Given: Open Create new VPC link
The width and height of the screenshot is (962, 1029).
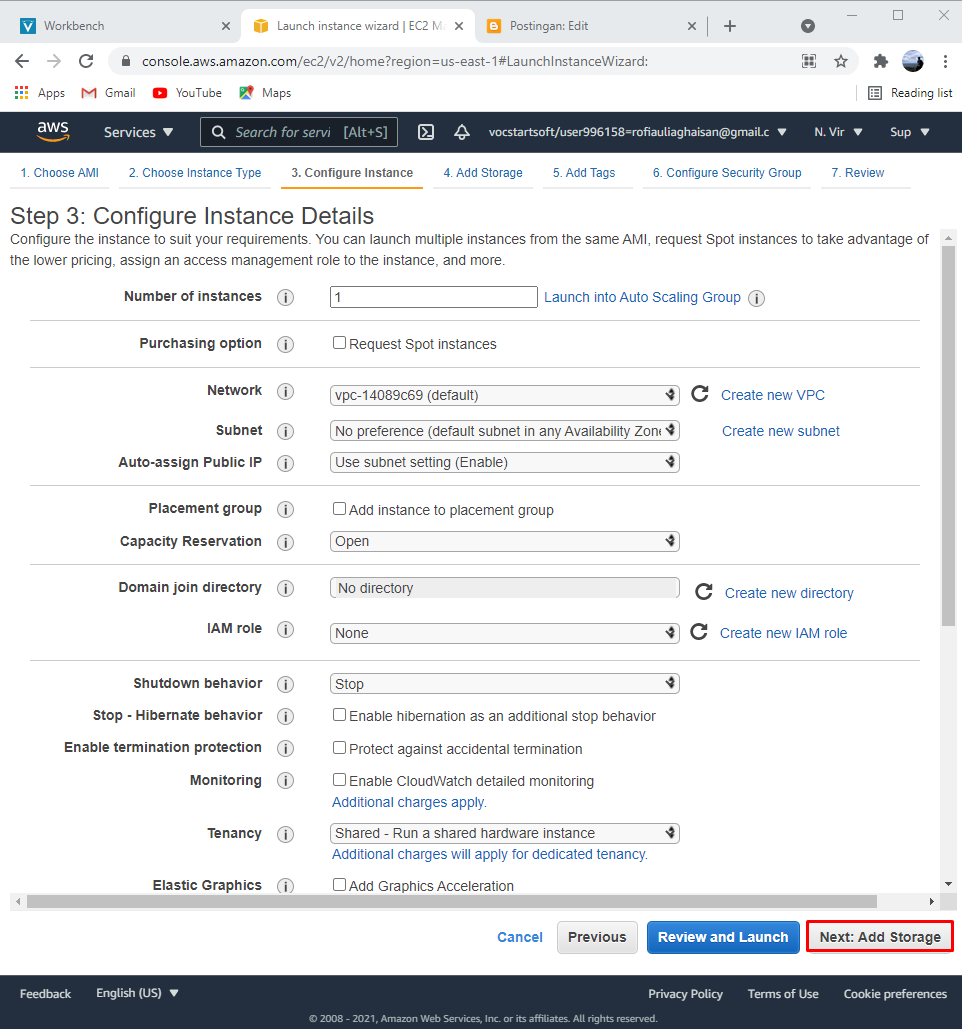Looking at the screenshot, I should [773, 395].
